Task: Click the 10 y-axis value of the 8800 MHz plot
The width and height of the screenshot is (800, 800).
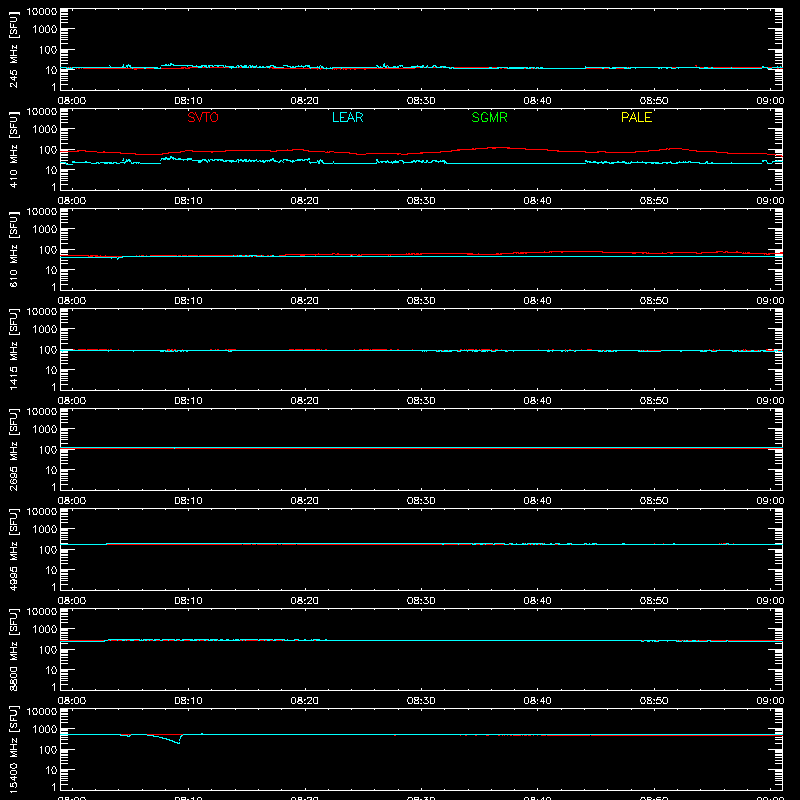Action: click(x=51, y=670)
